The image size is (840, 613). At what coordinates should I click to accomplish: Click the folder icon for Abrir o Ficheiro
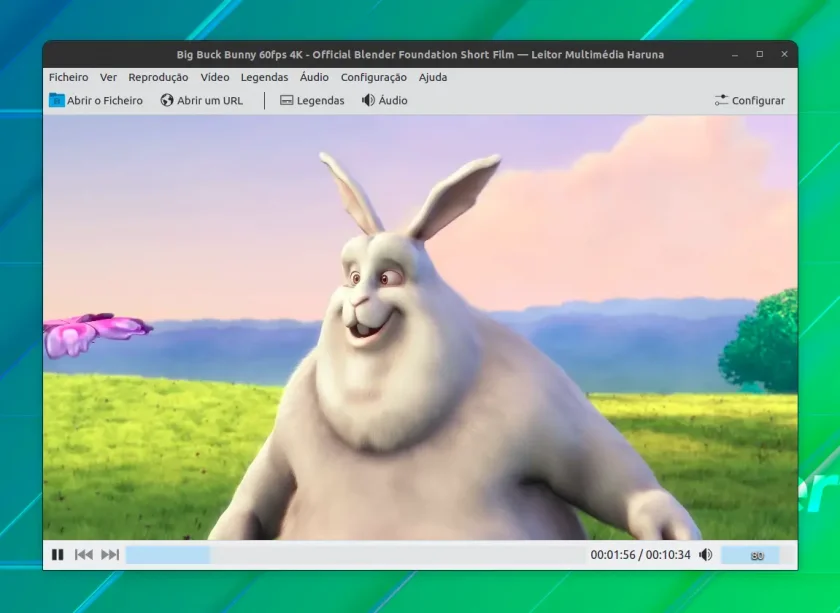pyautogui.click(x=56, y=100)
